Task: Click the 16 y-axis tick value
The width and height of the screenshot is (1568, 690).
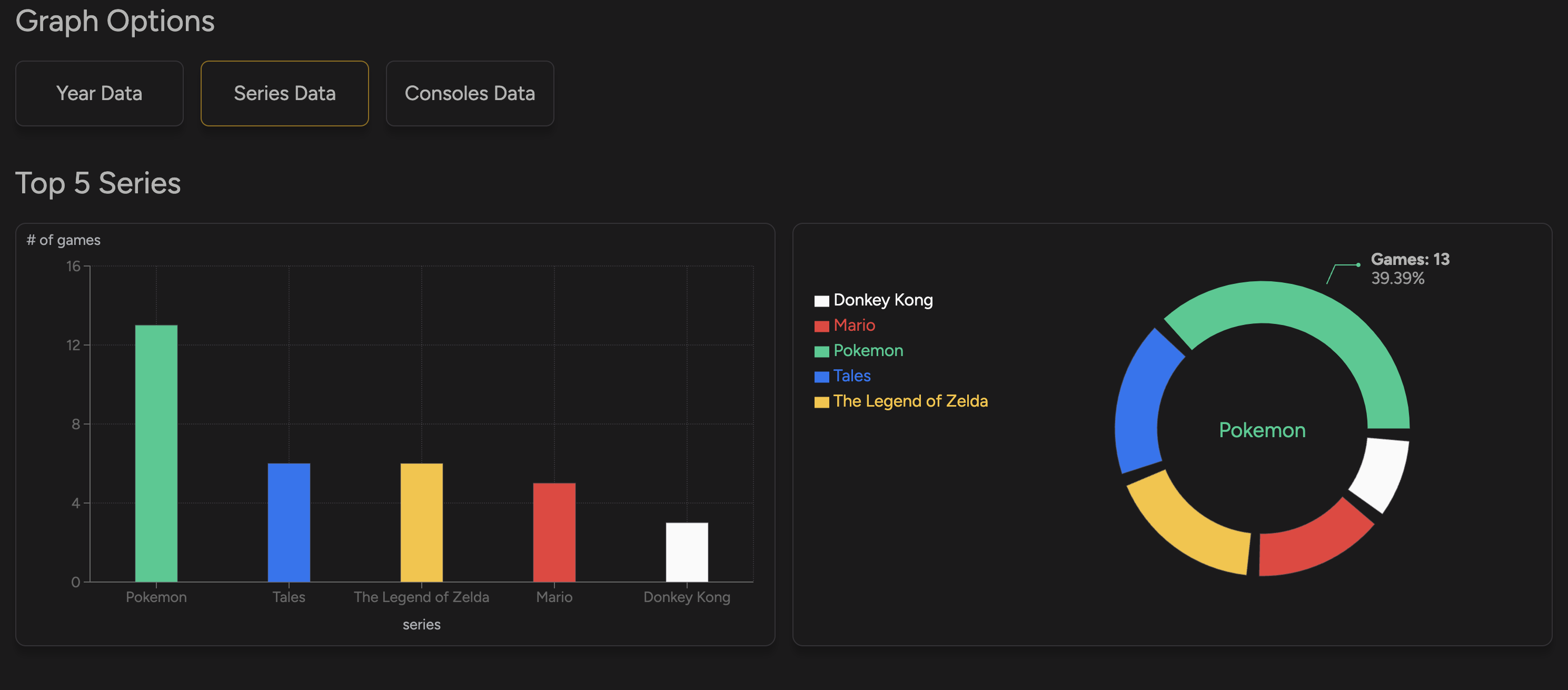Action: point(73,266)
